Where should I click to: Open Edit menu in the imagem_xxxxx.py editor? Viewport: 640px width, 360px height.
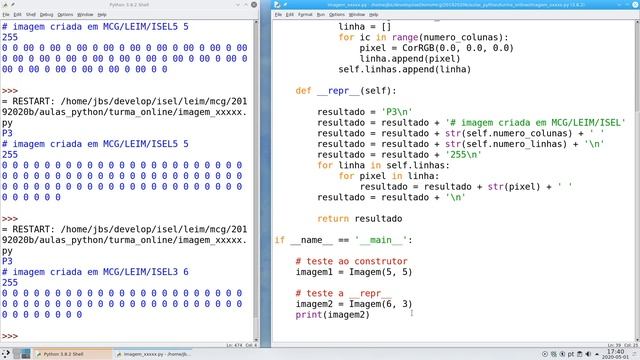point(290,15)
